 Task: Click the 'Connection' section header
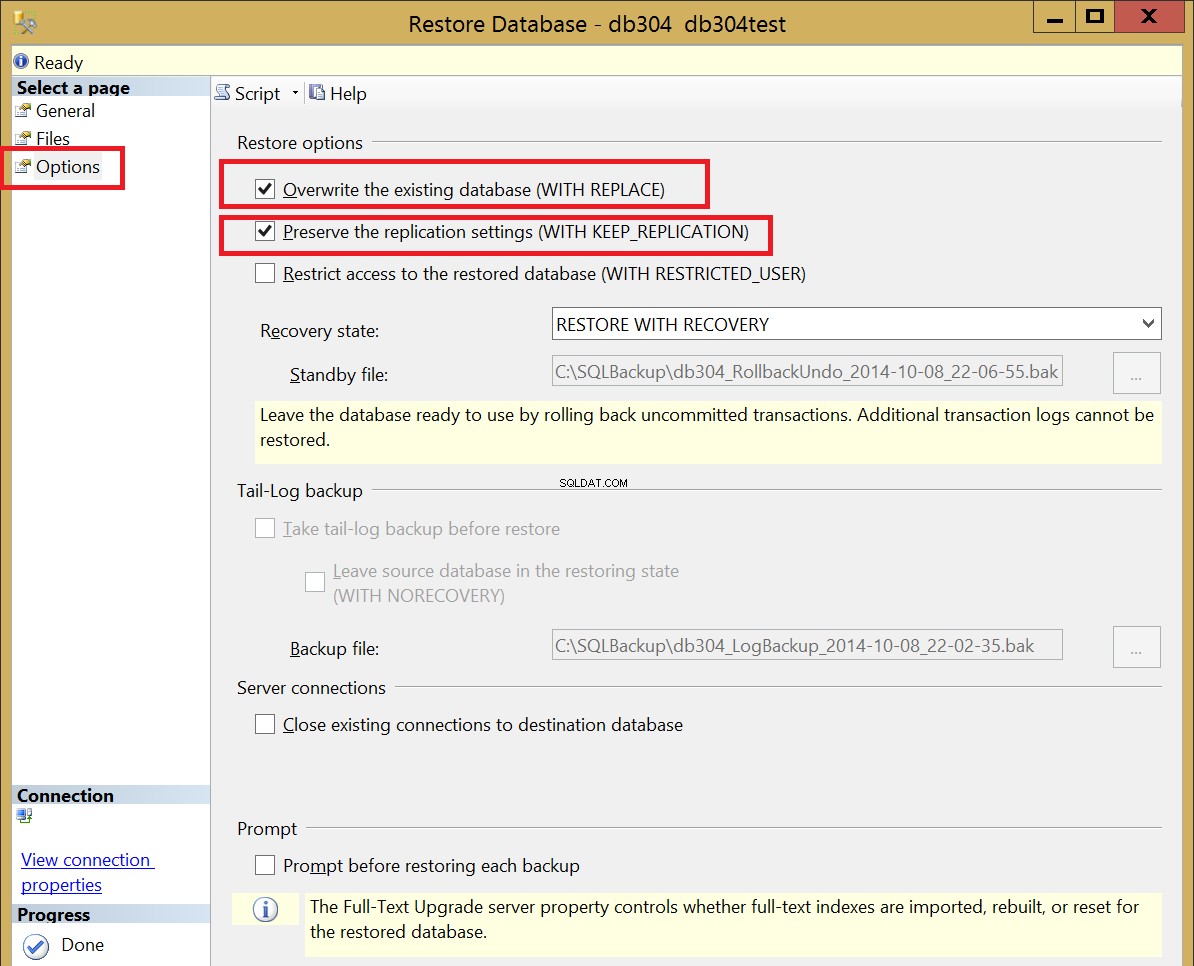(x=65, y=795)
